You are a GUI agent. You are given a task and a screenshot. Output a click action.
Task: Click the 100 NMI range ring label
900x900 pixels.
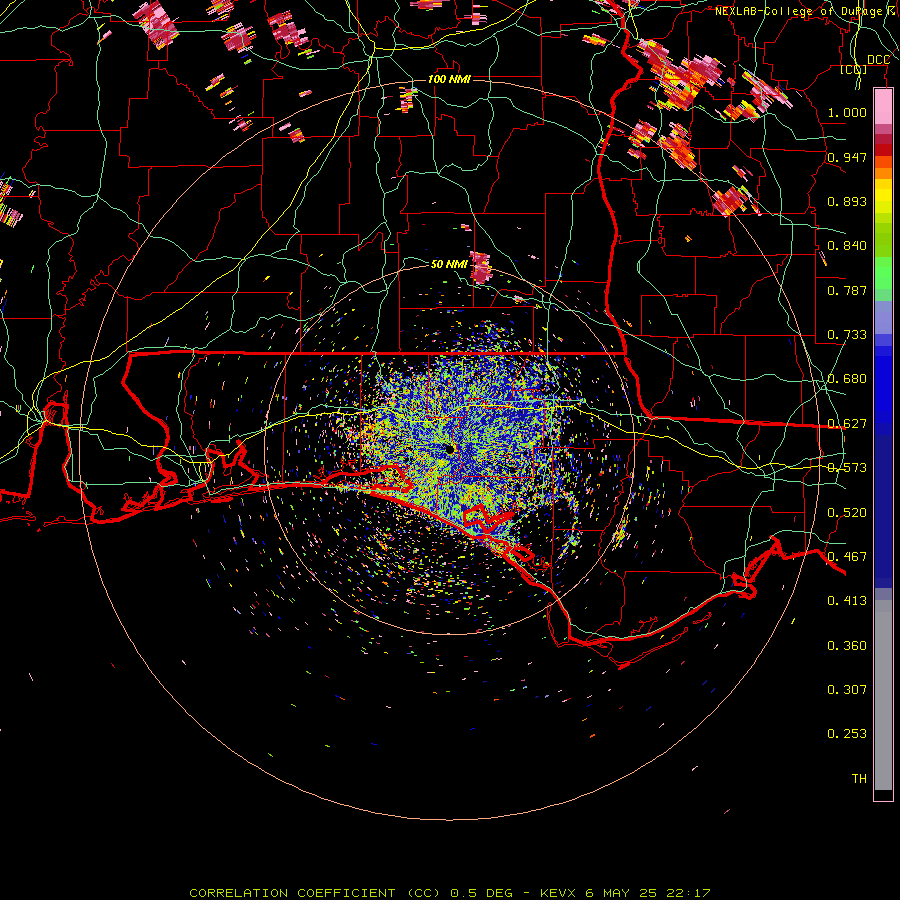point(449,79)
